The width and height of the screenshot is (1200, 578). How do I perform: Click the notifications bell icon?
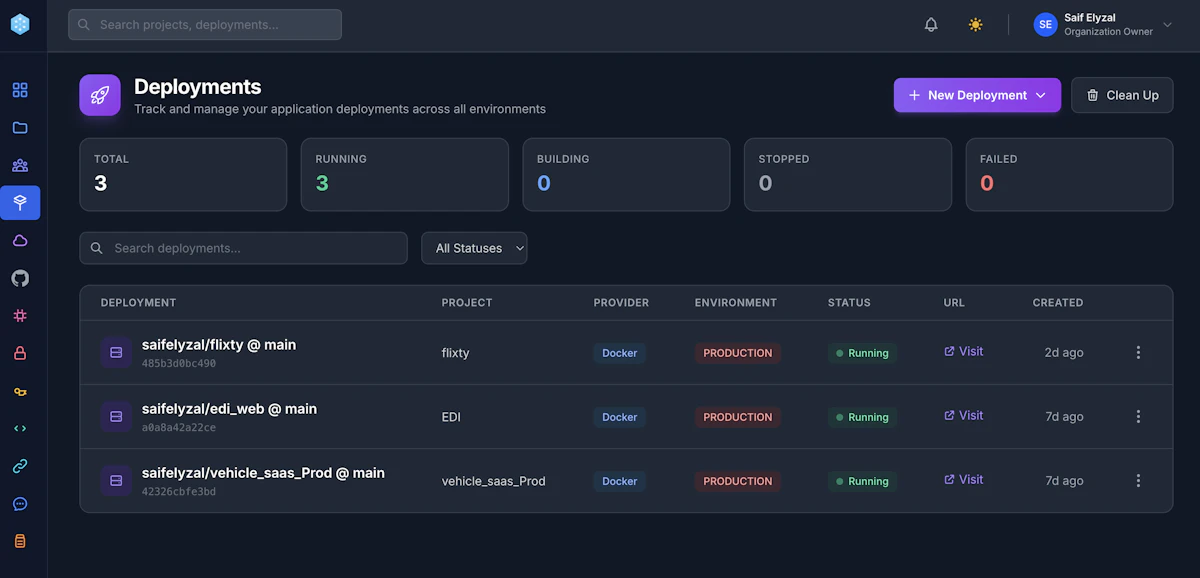click(x=930, y=24)
